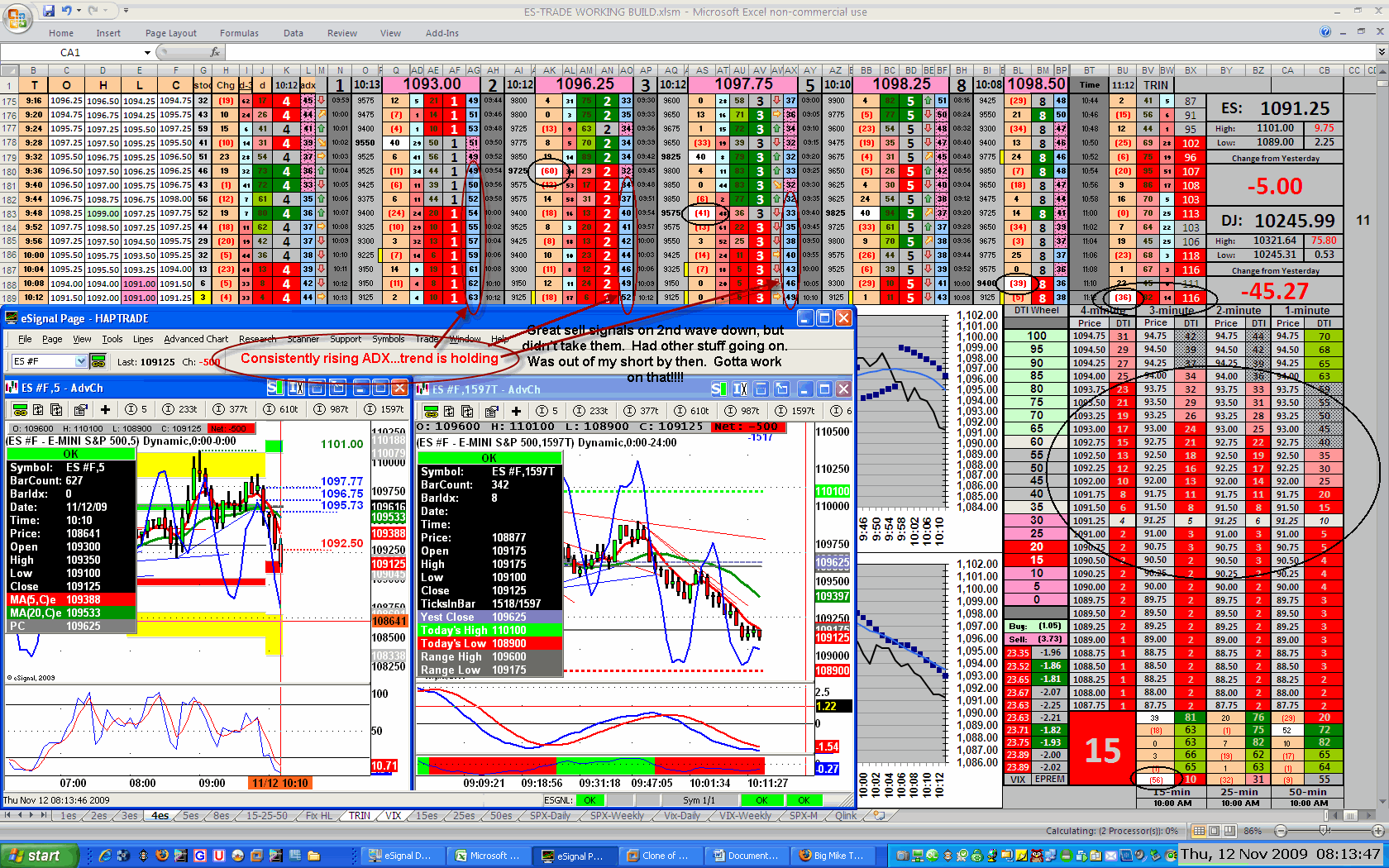The height and width of the screenshot is (868, 1389).
Task: Select the DTI Wheel header cell
Action: pyautogui.click(x=1036, y=310)
